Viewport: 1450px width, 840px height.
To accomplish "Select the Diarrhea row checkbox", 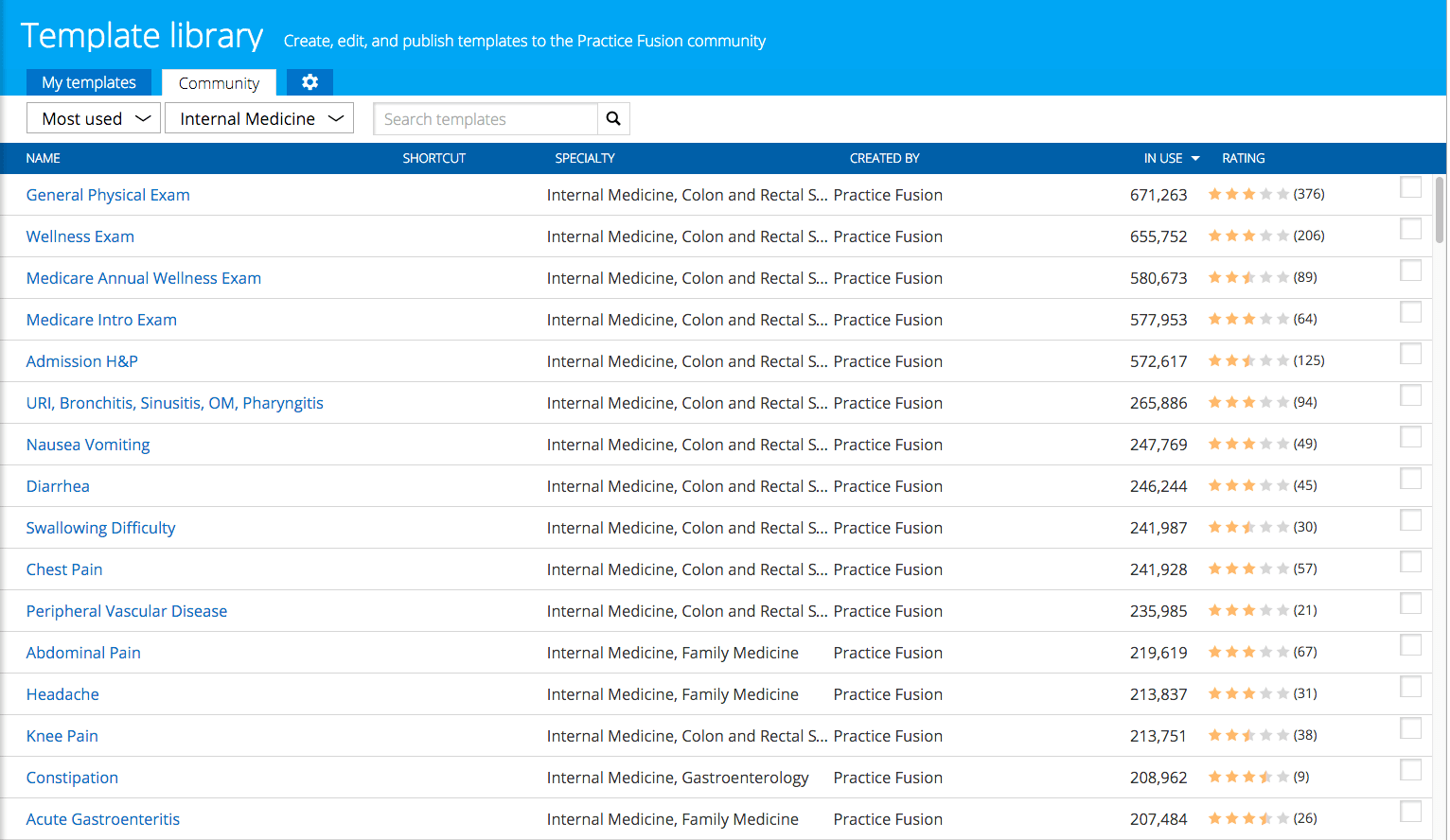I will [1410, 479].
